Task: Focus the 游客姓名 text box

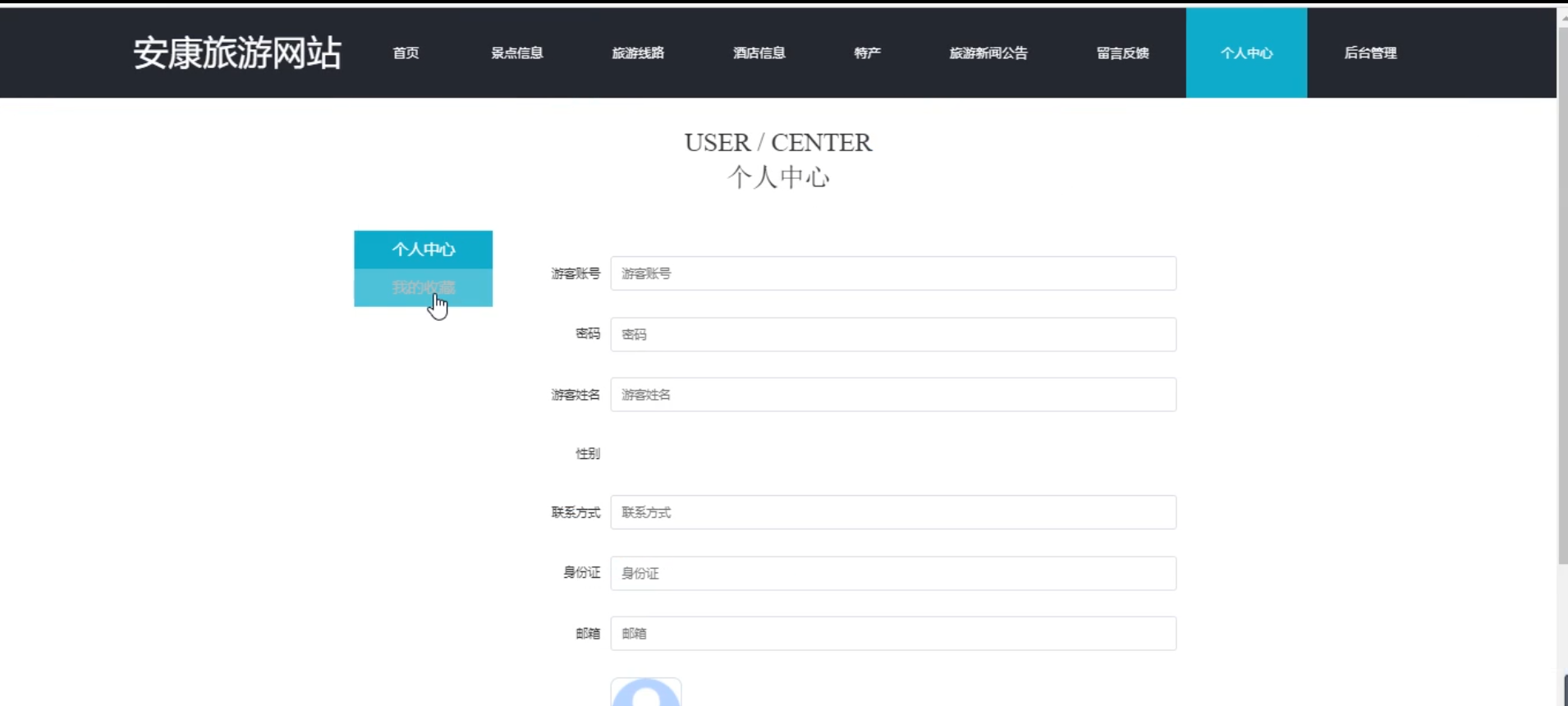Action: pyautogui.click(x=893, y=395)
